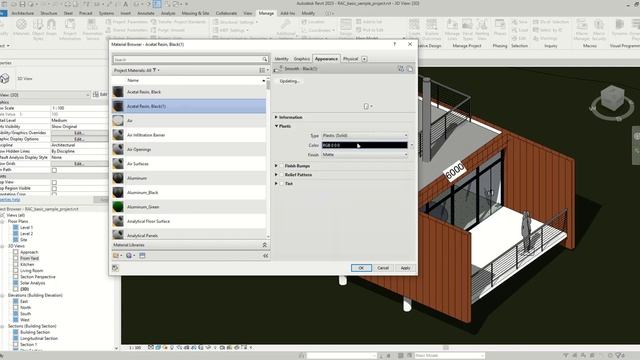Collapse the left pane with double-chevron icon
The image size is (640, 360).
click(x=265, y=256)
